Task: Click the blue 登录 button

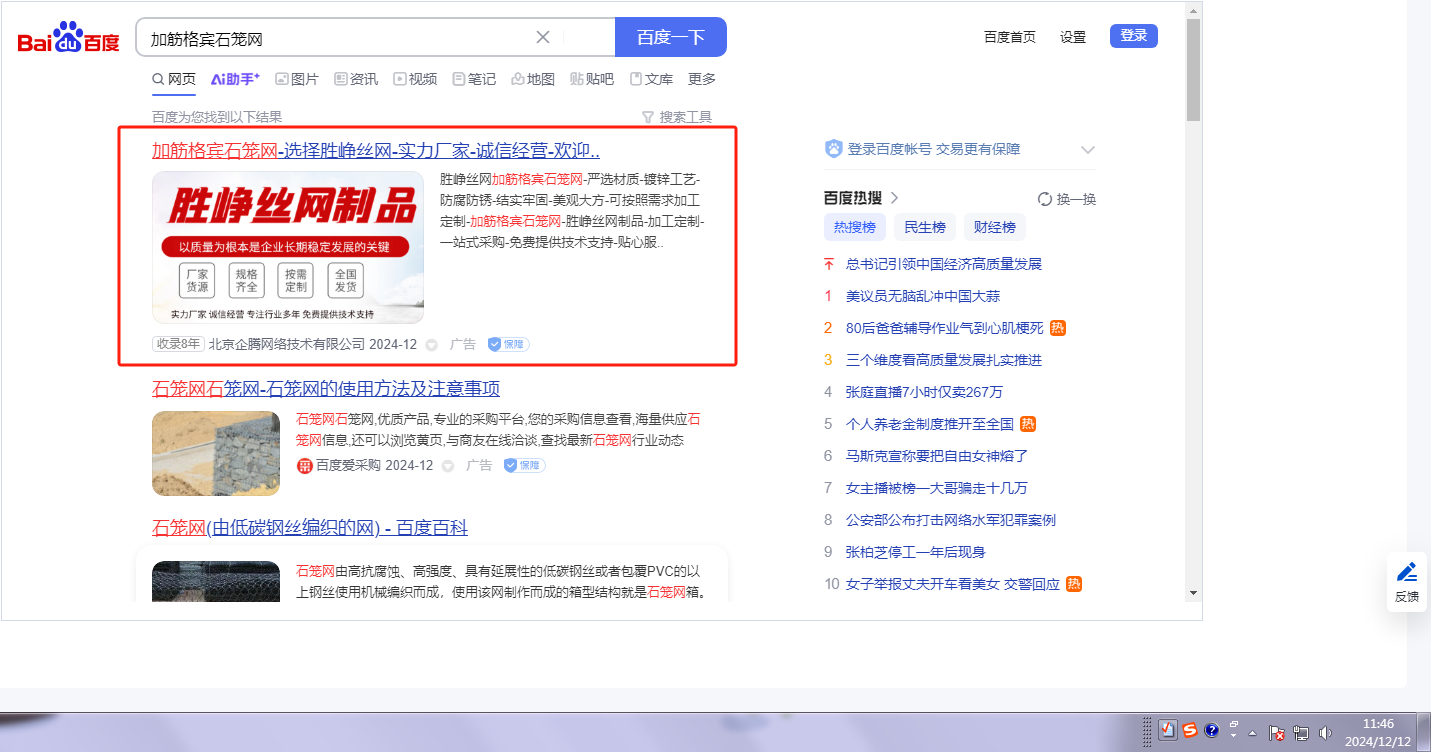Action: click(x=1133, y=36)
